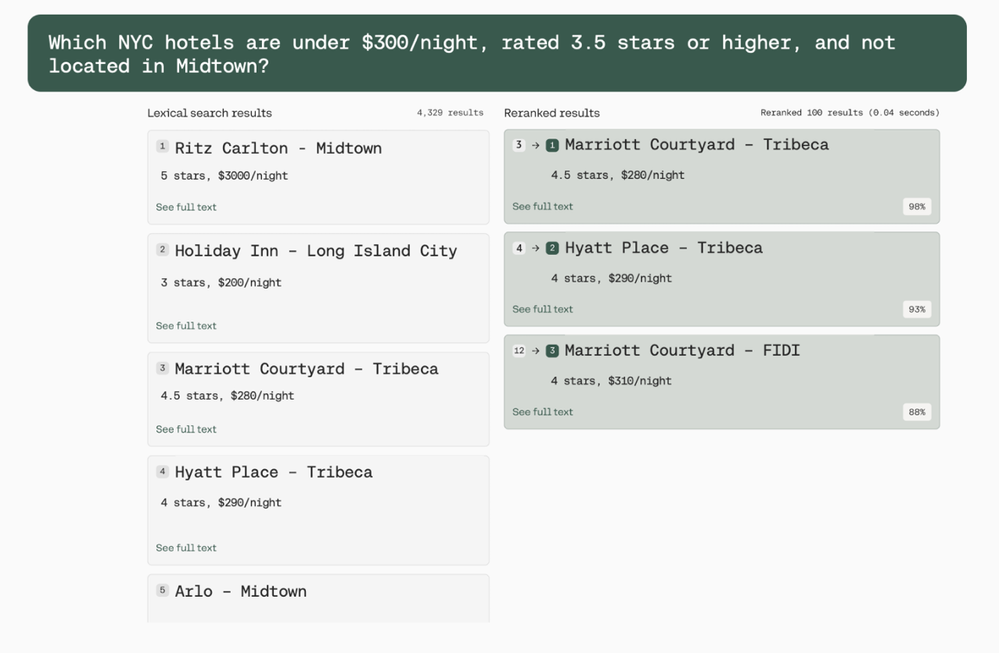Click rank 3 badge beside lexical Marriott Courtyard
This screenshot has width=999, height=653.
click(162, 368)
